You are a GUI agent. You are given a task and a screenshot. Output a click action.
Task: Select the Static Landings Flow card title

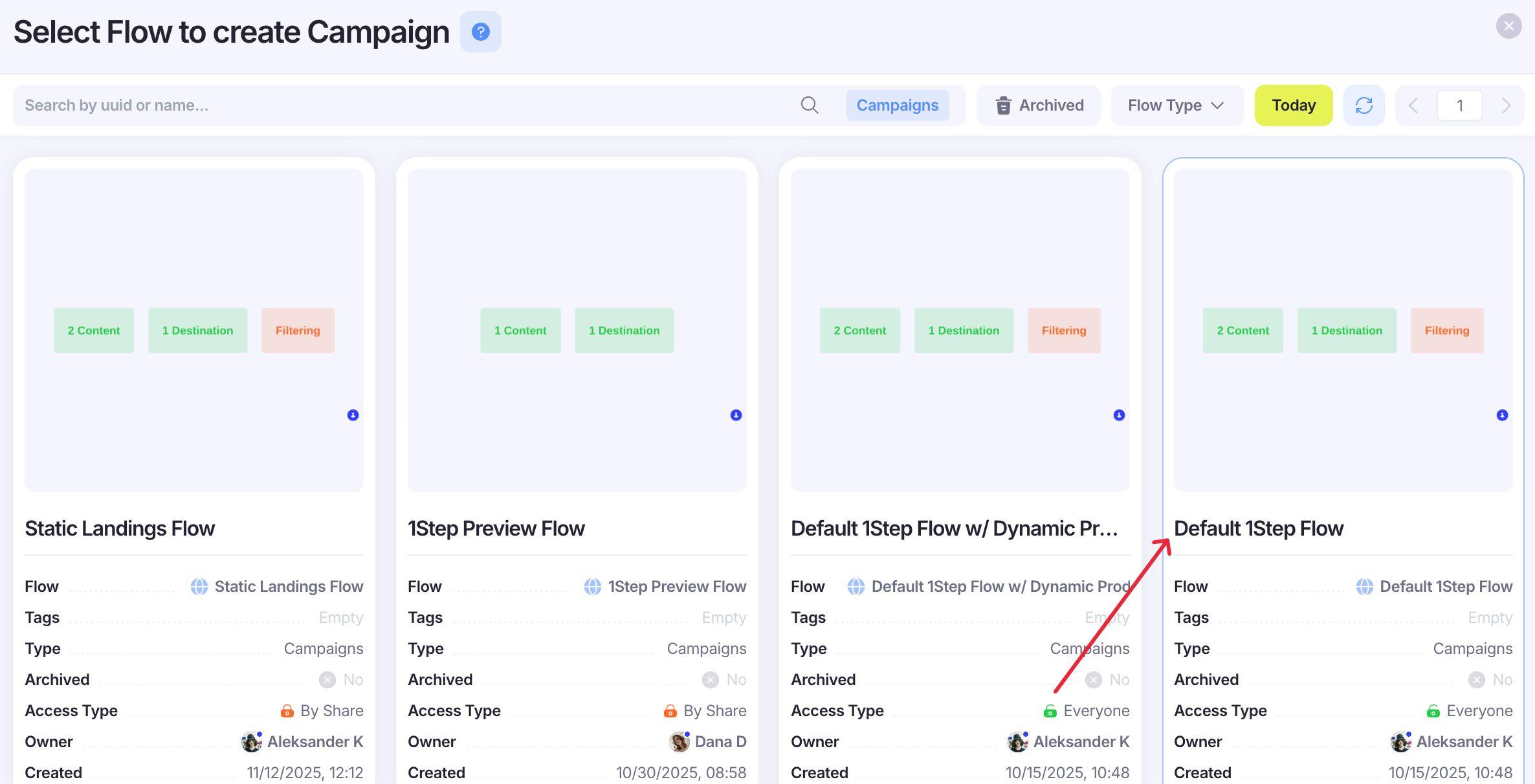120,528
